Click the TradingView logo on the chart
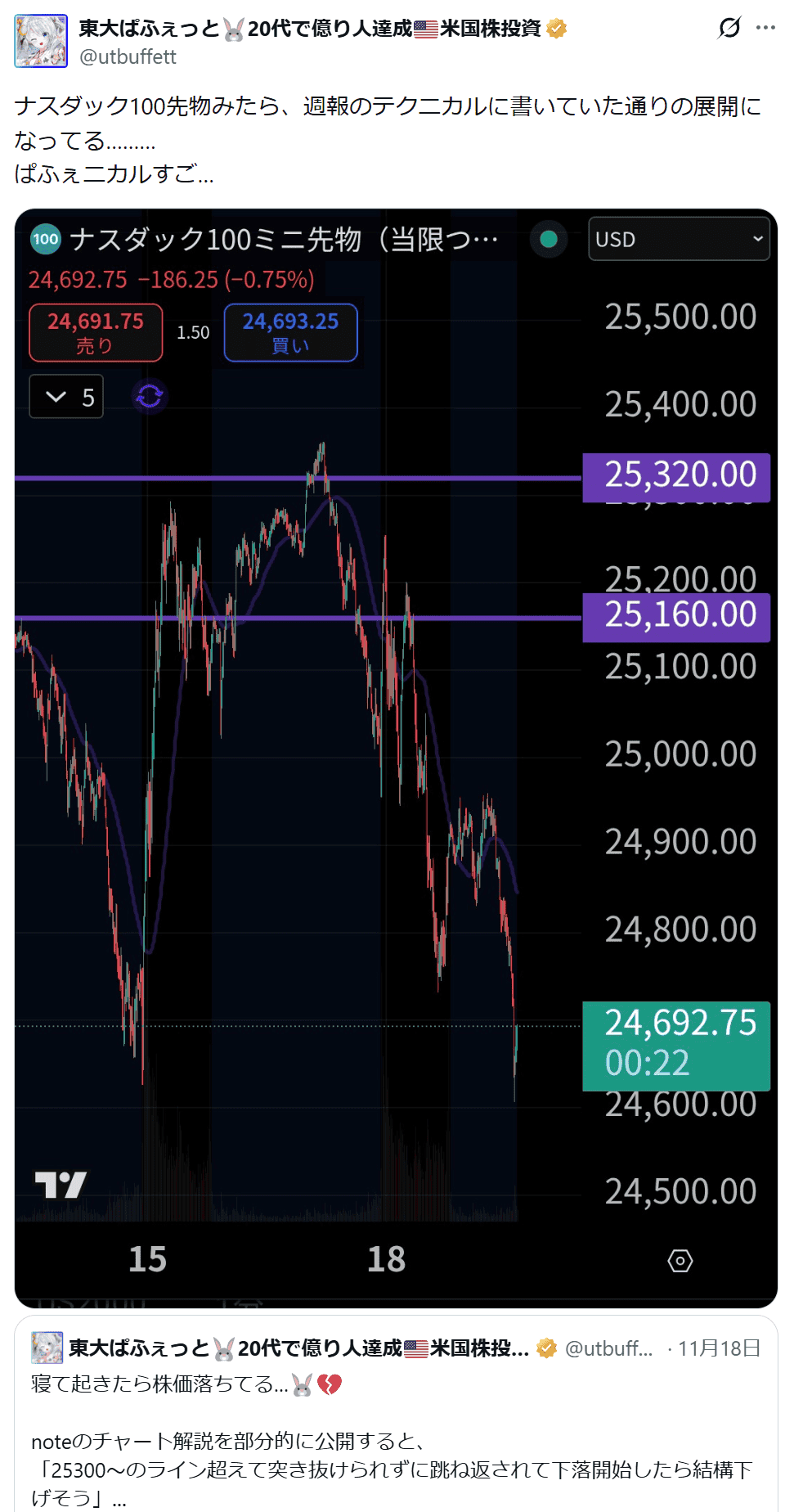Screen dimensions: 785x1512 pos(61,1184)
